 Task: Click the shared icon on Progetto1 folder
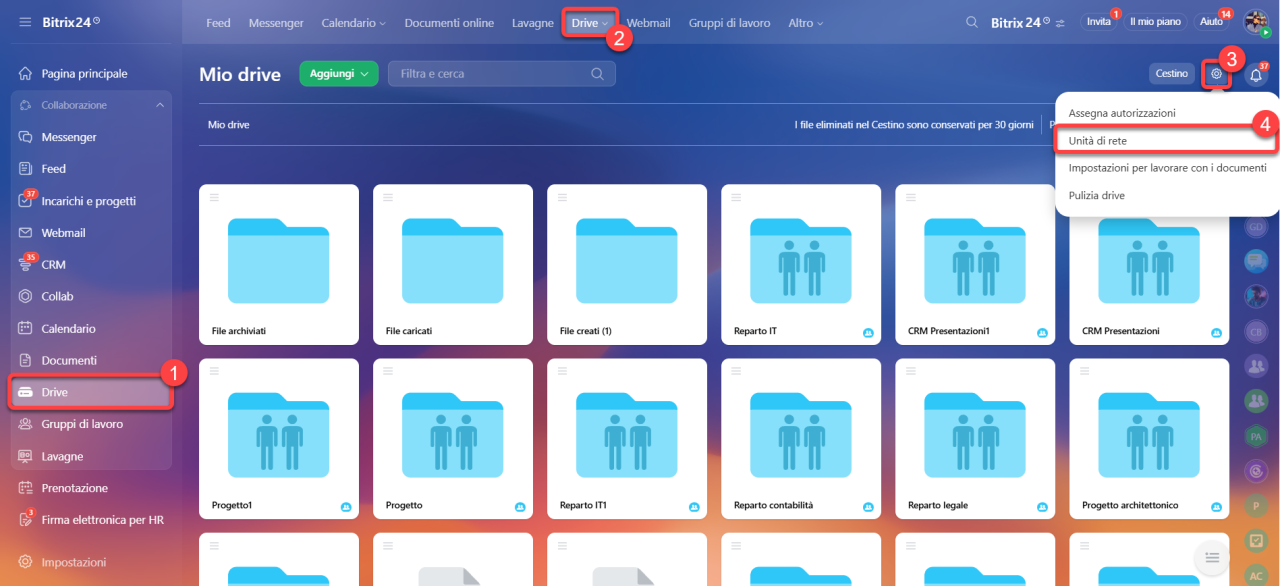point(346,507)
